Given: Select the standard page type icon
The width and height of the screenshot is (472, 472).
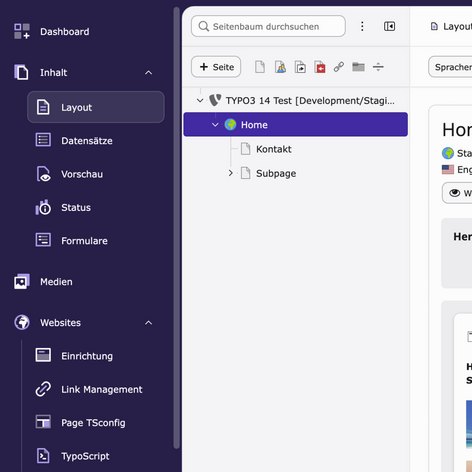Looking at the screenshot, I should 260,67.
